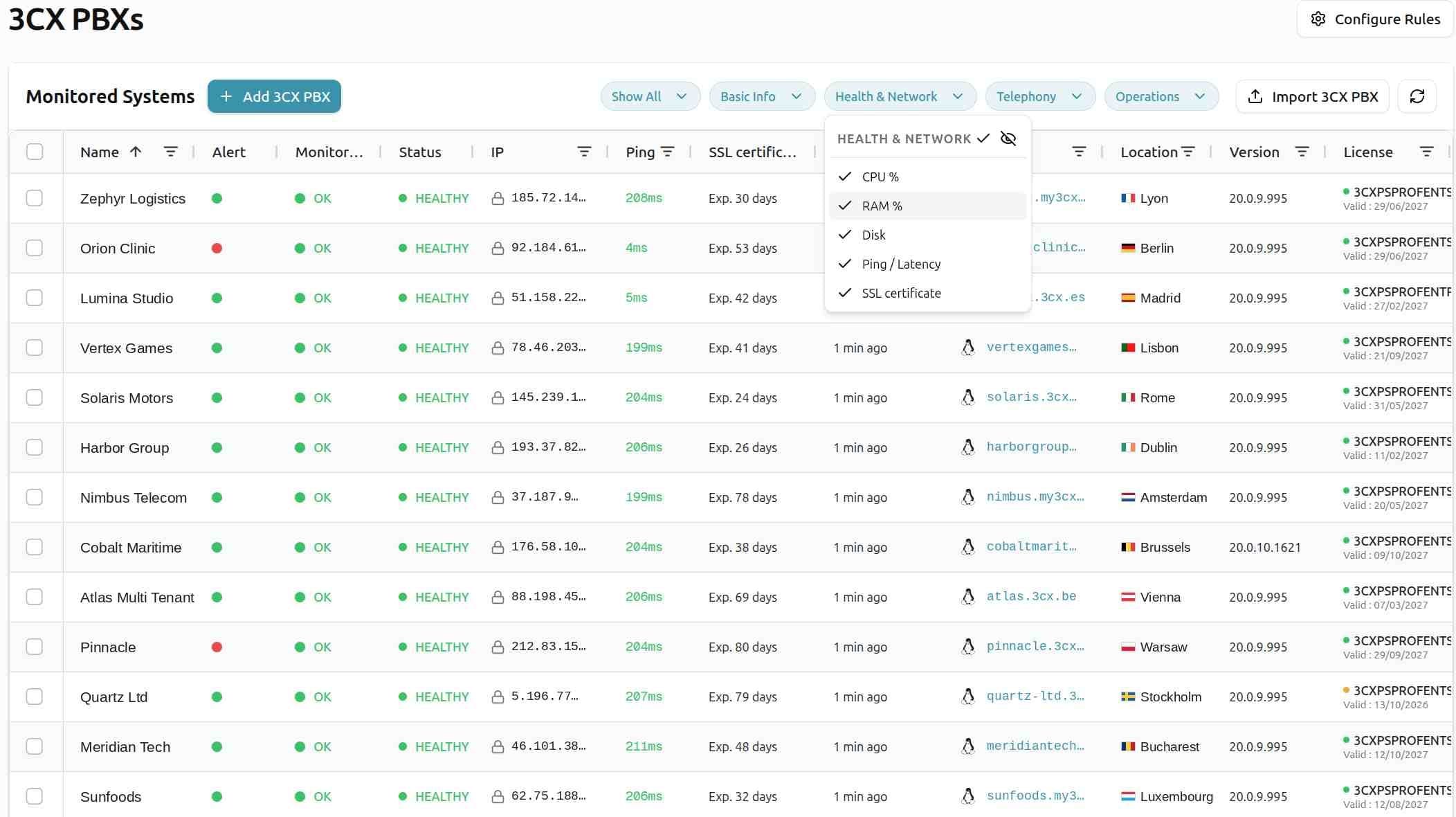This screenshot has width=1456, height=817.
Task: Open the atlas.3cx.be link
Action: point(1031,597)
